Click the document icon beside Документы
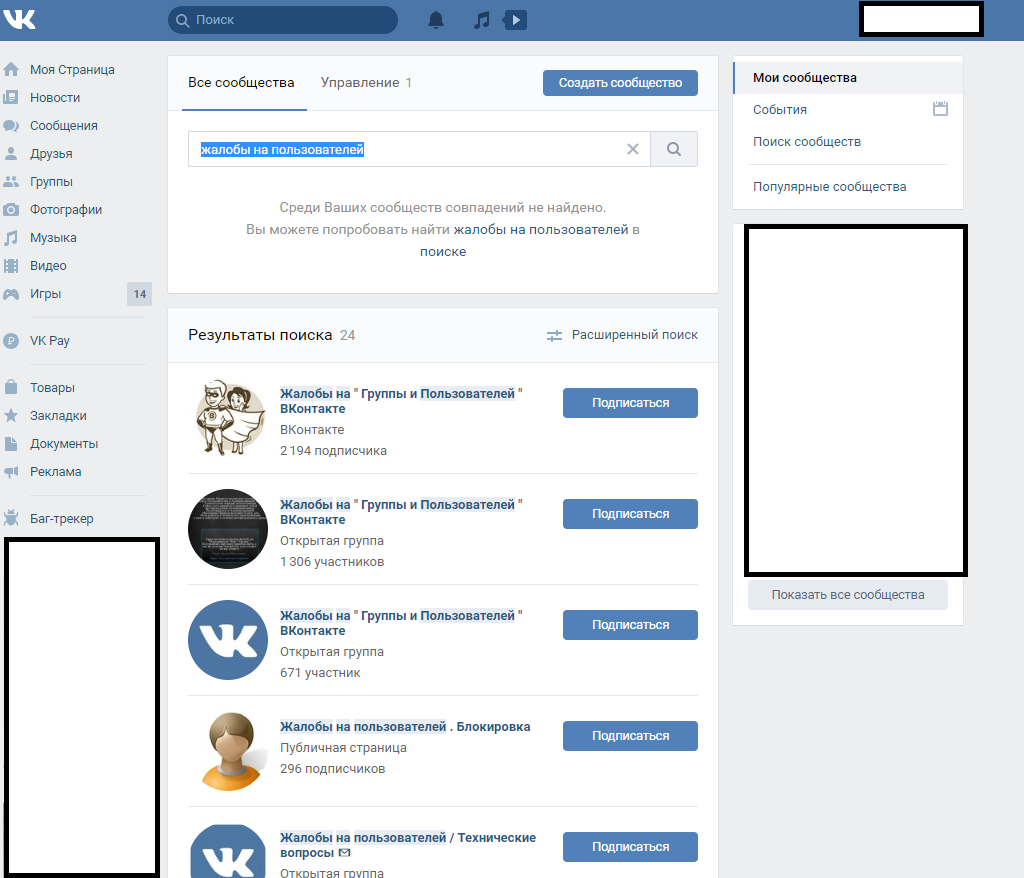This screenshot has height=878, width=1024. click(x=11, y=444)
